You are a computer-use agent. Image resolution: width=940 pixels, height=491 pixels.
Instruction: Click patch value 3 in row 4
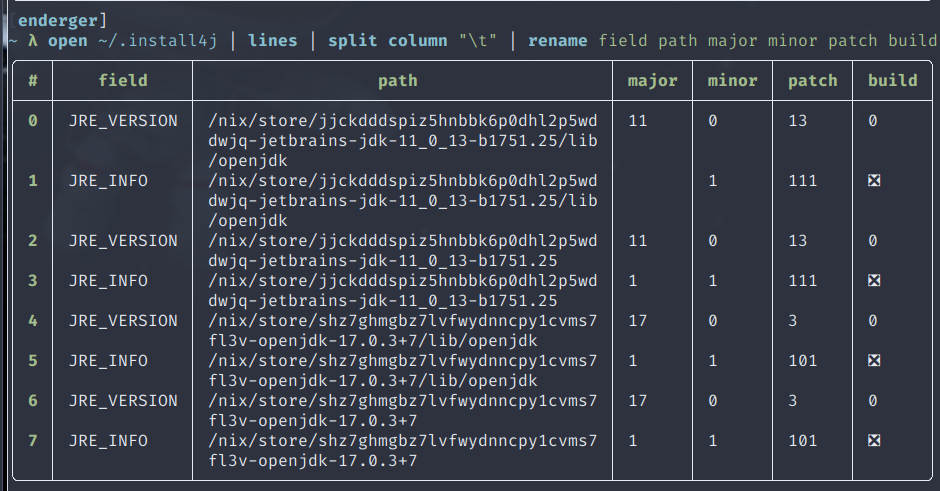[x=793, y=321]
